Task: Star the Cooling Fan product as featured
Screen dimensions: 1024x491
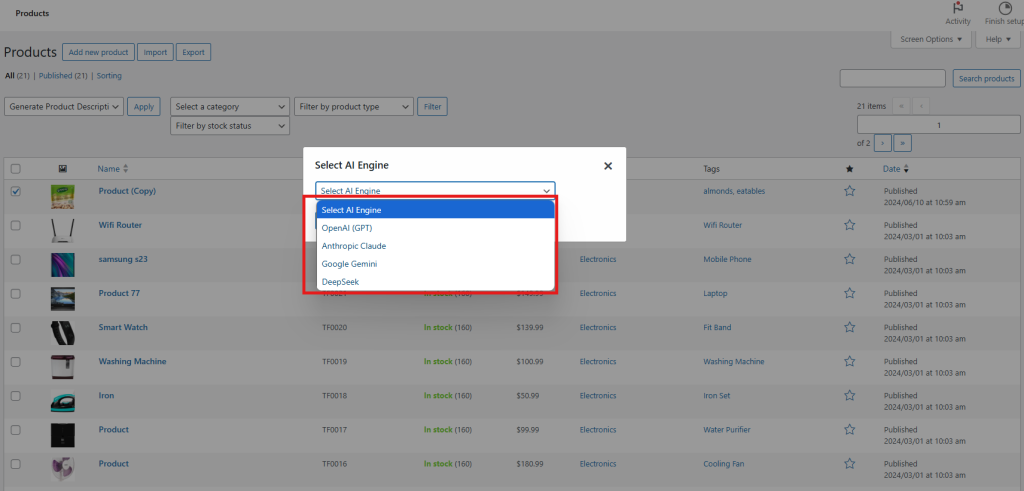Action: pos(850,464)
